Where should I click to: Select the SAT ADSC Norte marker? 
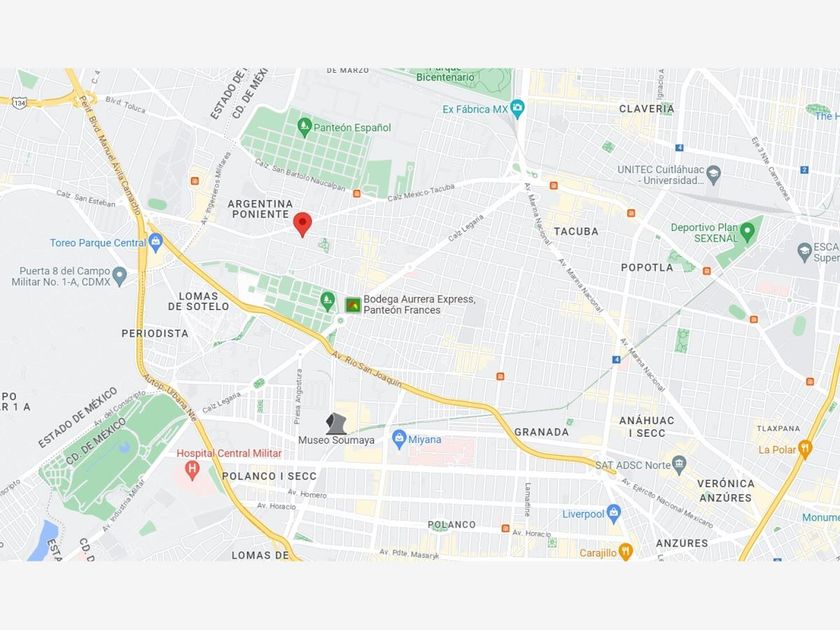(x=679, y=464)
